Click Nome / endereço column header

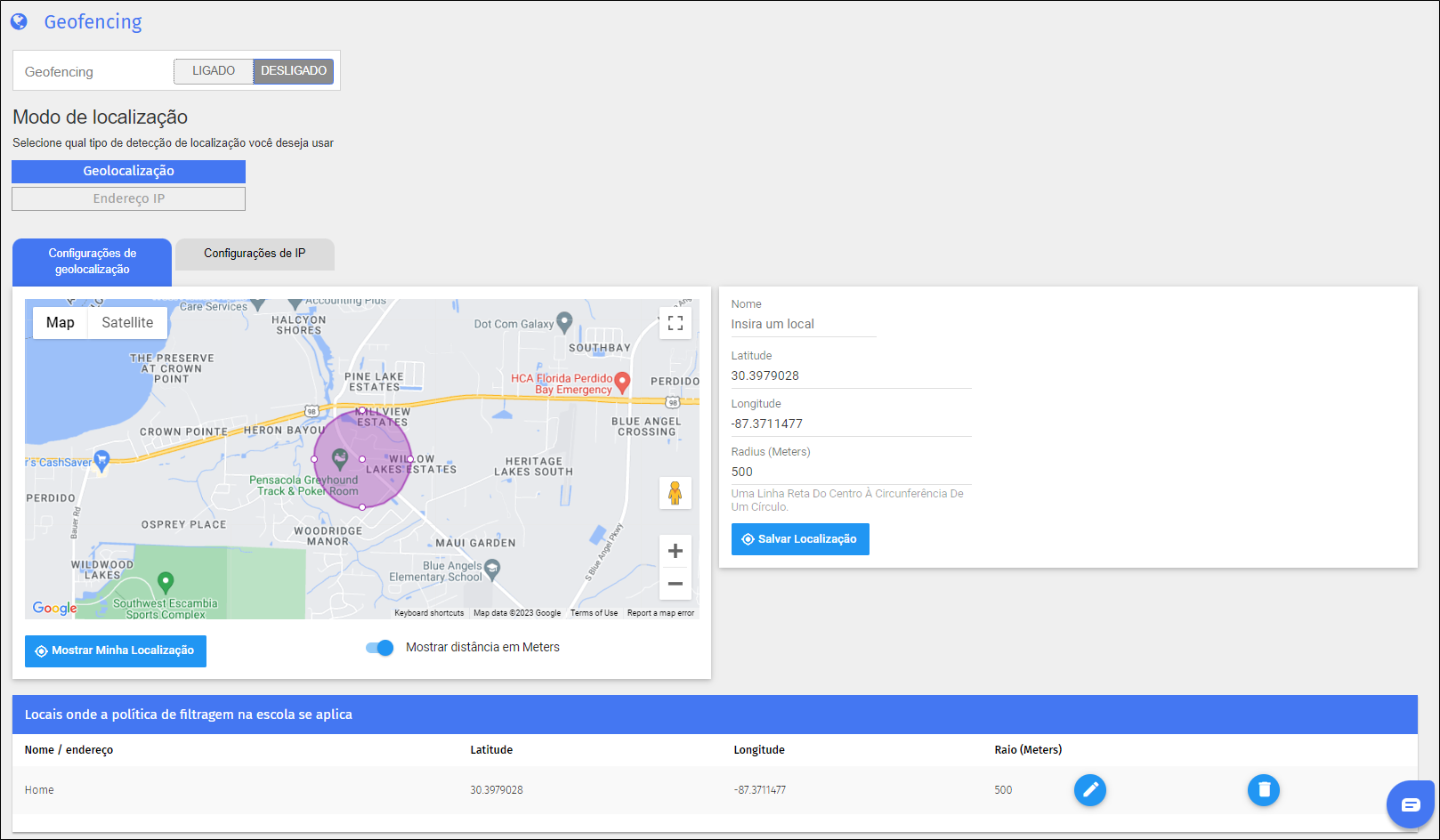pos(69,750)
